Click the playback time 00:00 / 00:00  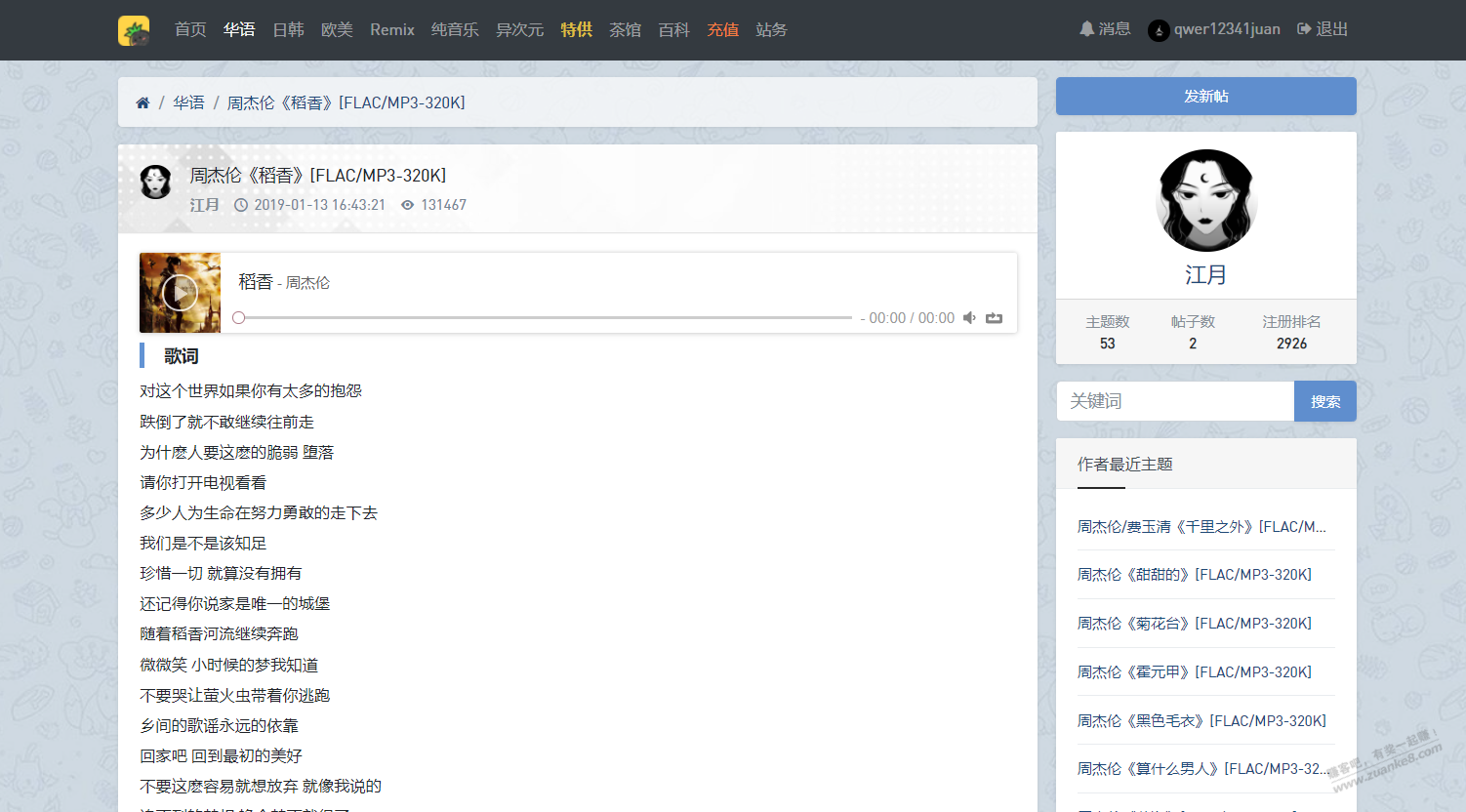pyautogui.click(x=912, y=318)
